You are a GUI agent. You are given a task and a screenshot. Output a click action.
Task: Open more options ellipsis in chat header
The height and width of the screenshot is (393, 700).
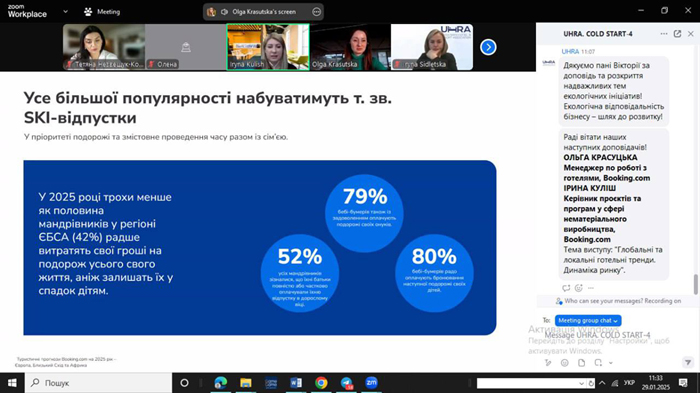click(x=664, y=34)
